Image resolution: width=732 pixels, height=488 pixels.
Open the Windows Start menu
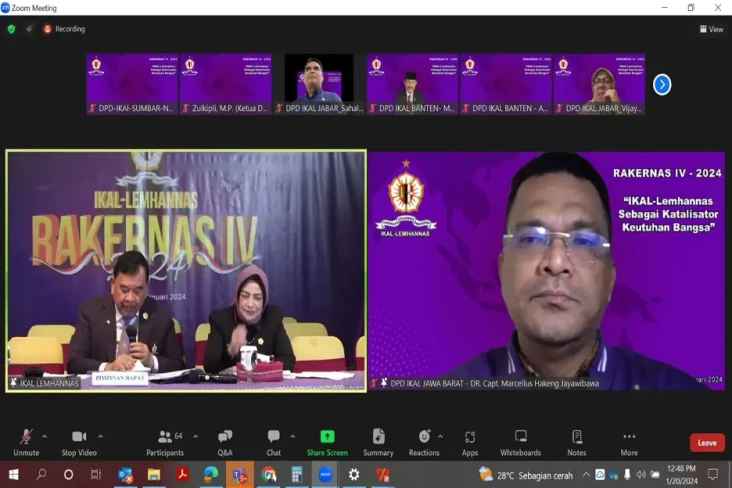click(14, 475)
